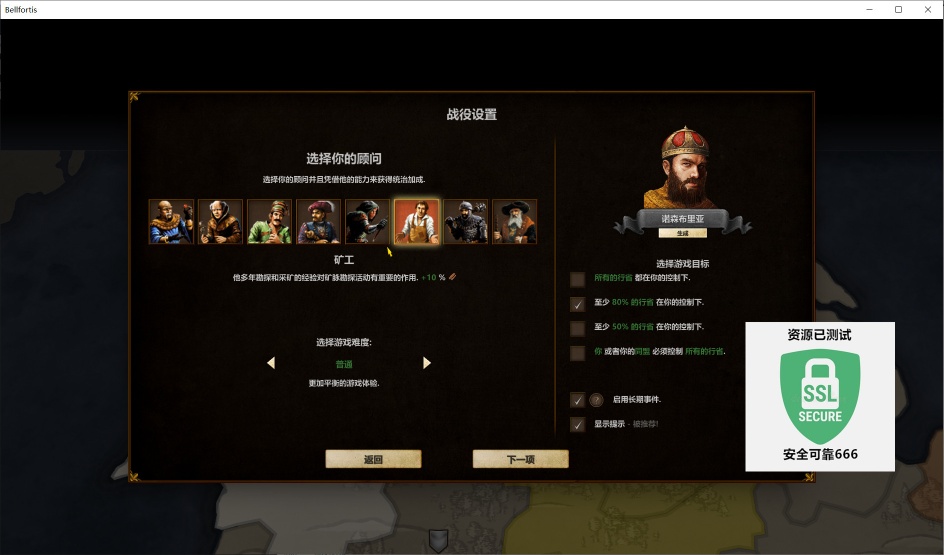Check the all provinces under control goal
This screenshot has width=944, height=555.
pyautogui.click(x=577, y=279)
